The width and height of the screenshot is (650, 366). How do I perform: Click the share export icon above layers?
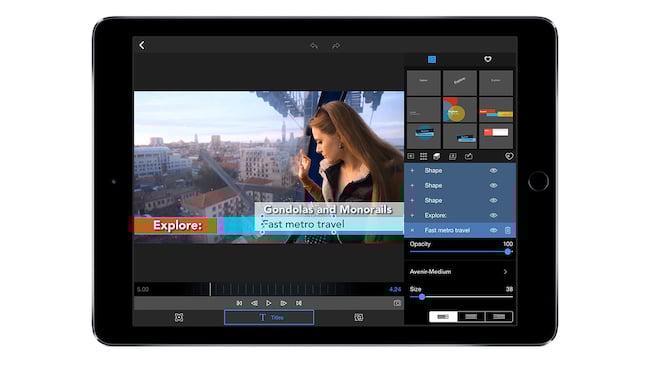point(468,156)
